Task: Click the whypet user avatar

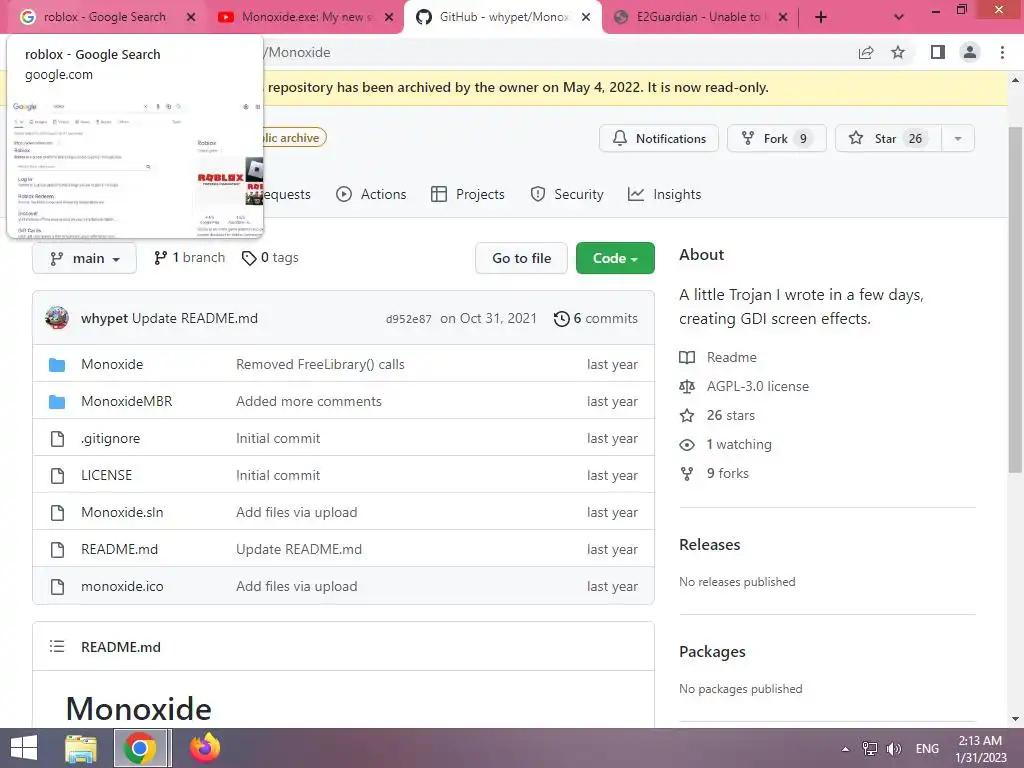Action: (x=57, y=318)
